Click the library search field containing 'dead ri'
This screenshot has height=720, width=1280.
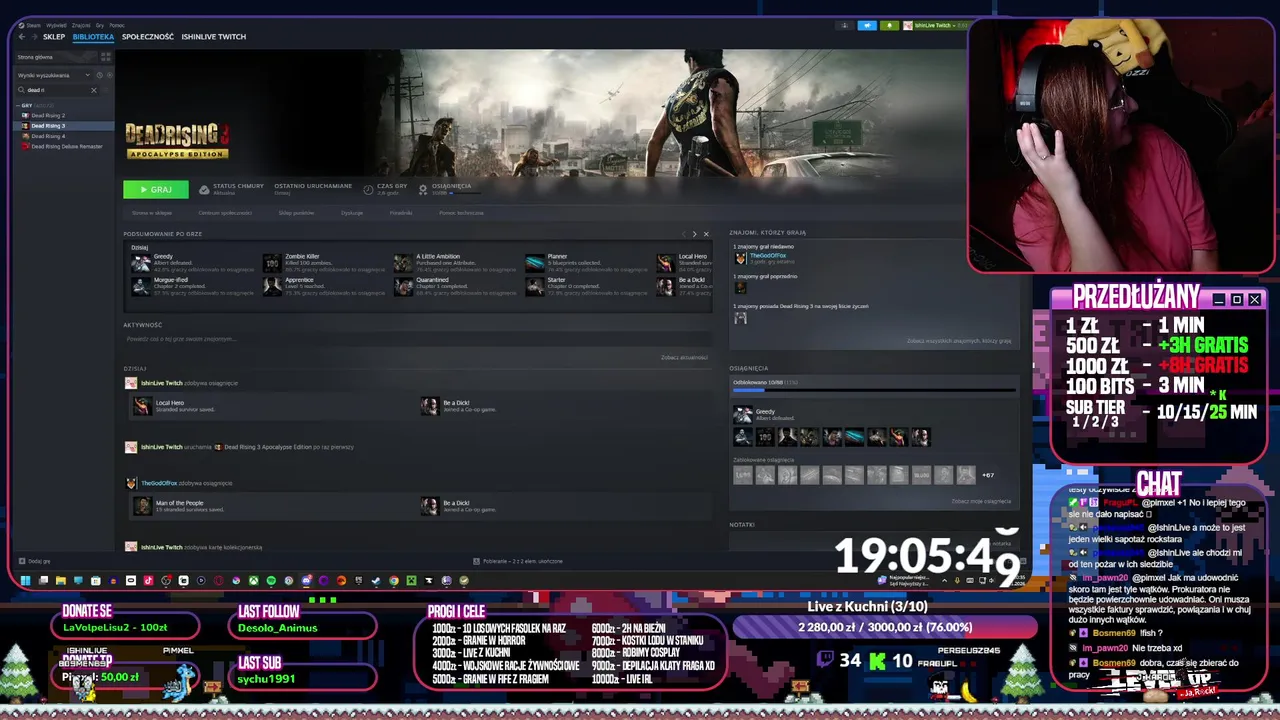point(58,90)
